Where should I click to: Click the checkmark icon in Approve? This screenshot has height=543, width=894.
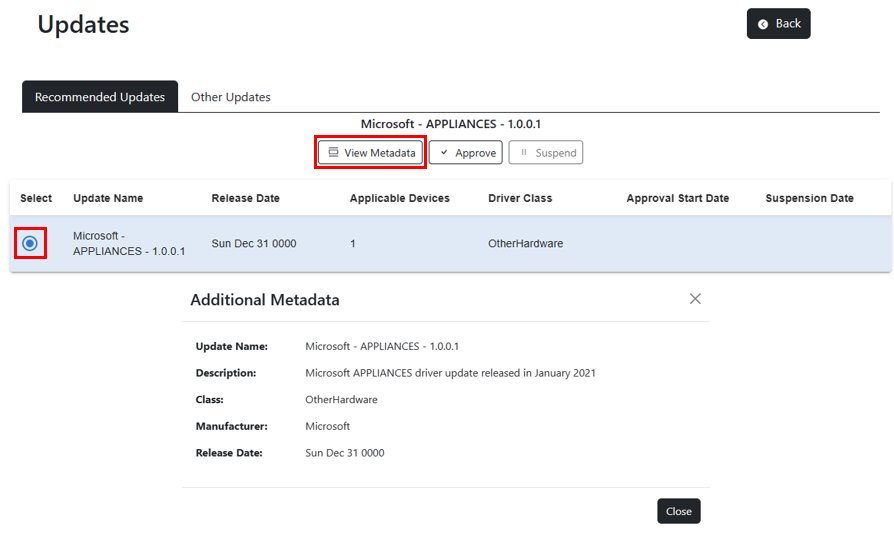coord(444,152)
